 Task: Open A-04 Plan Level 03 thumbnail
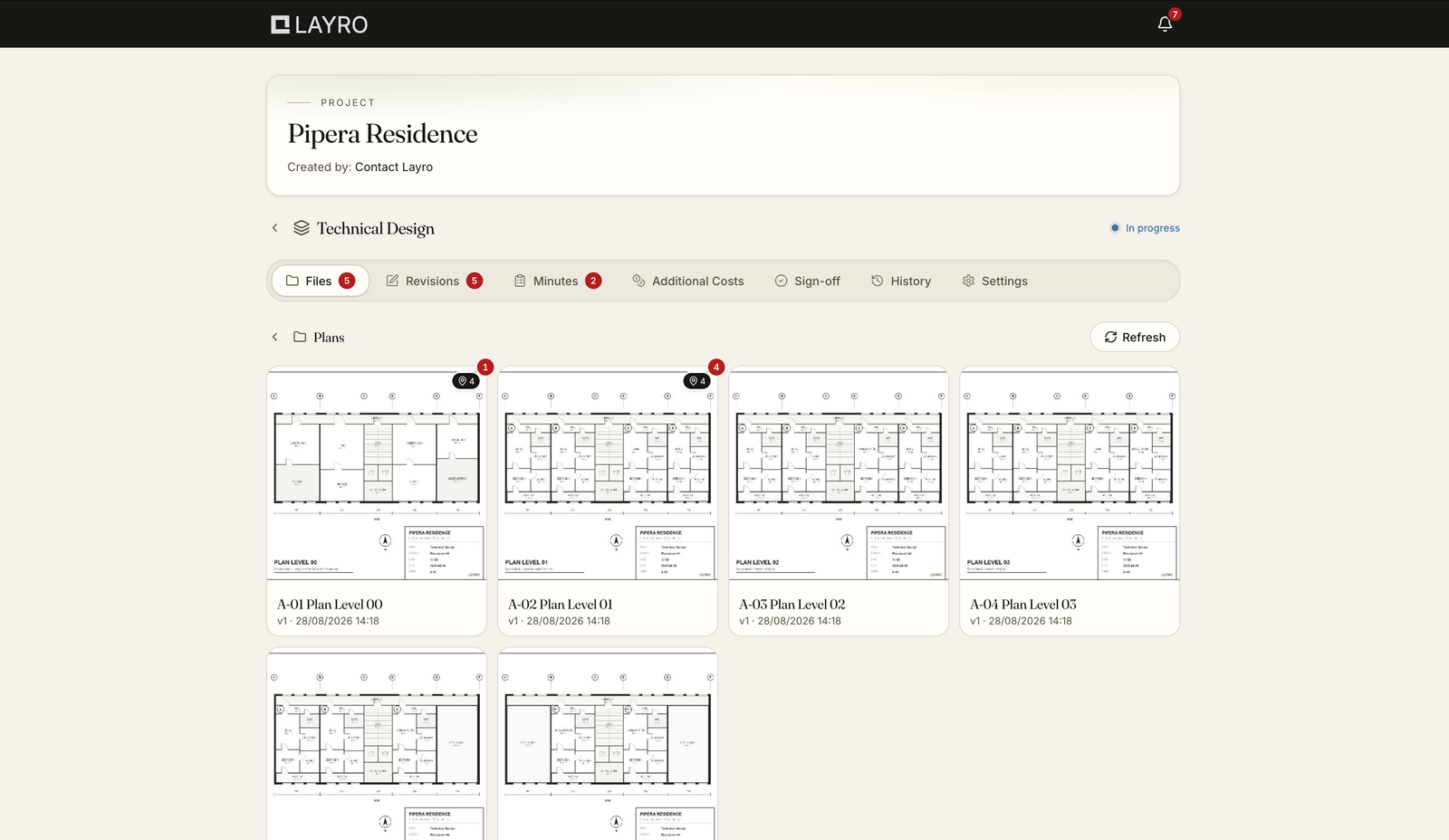[x=1070, y=475]
